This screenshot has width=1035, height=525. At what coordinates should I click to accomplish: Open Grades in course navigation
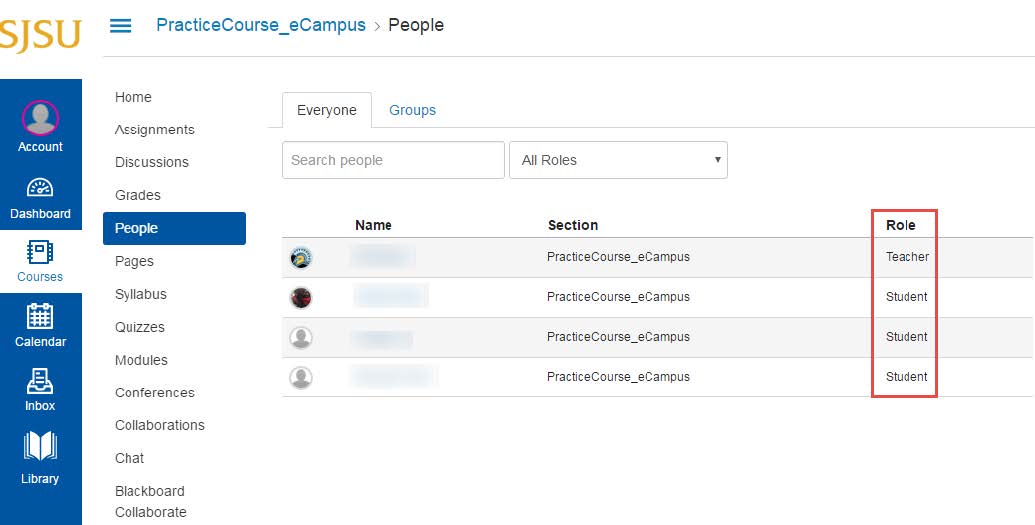pos(138,195)
